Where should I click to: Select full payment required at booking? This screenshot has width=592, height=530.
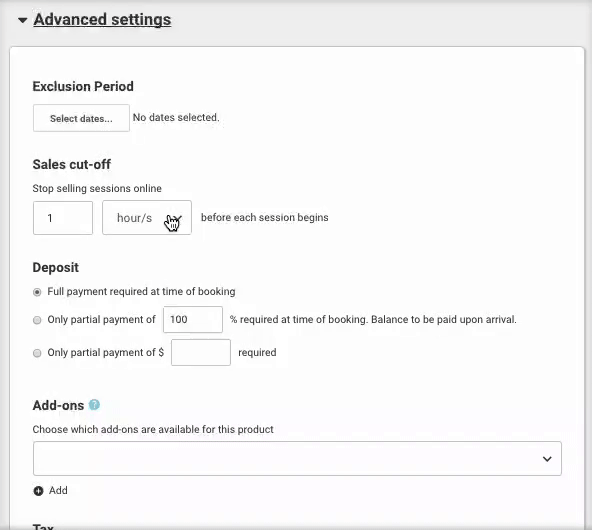point(37,292)
